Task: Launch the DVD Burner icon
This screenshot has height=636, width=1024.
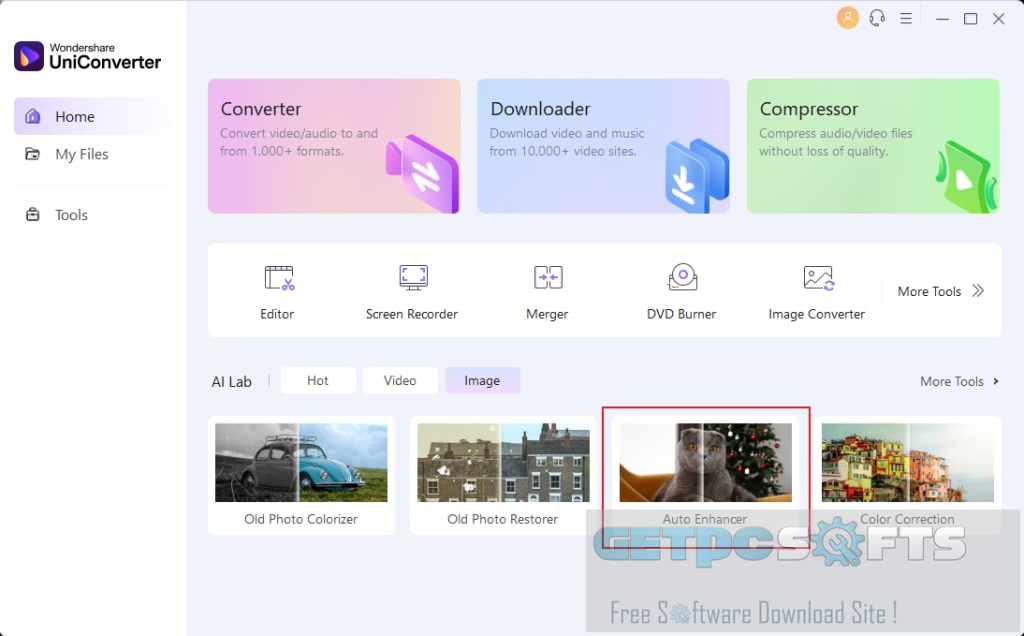Action: pos(682,277)
